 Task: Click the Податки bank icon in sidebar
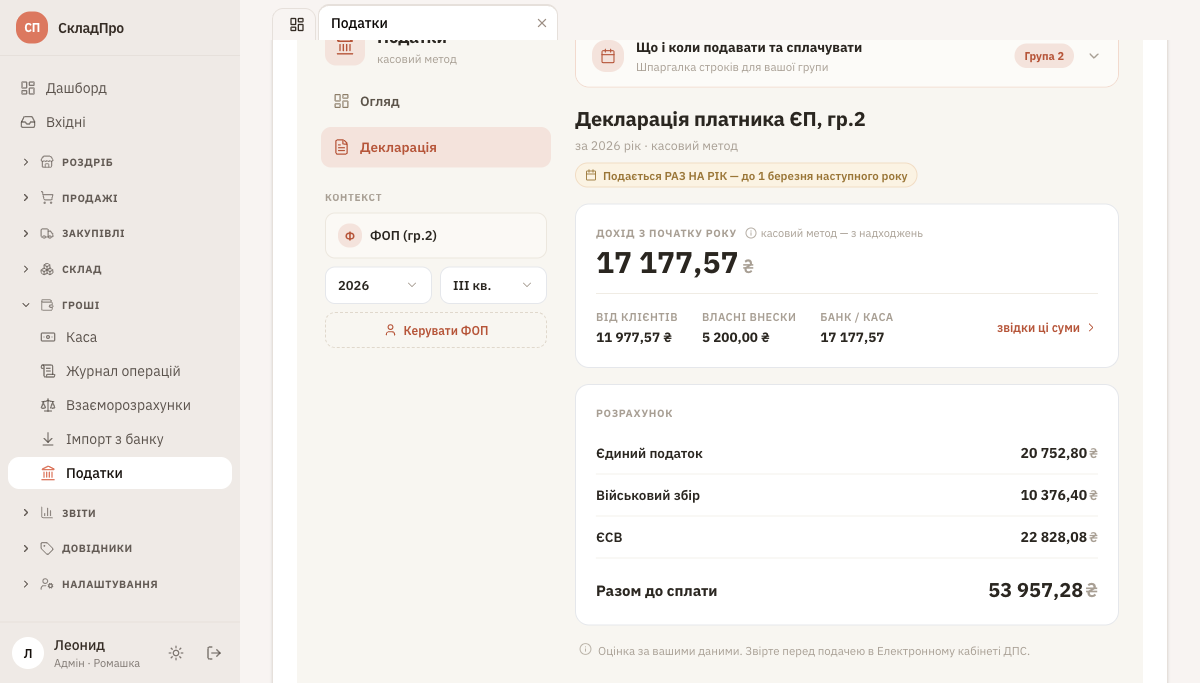click(48, 473)
